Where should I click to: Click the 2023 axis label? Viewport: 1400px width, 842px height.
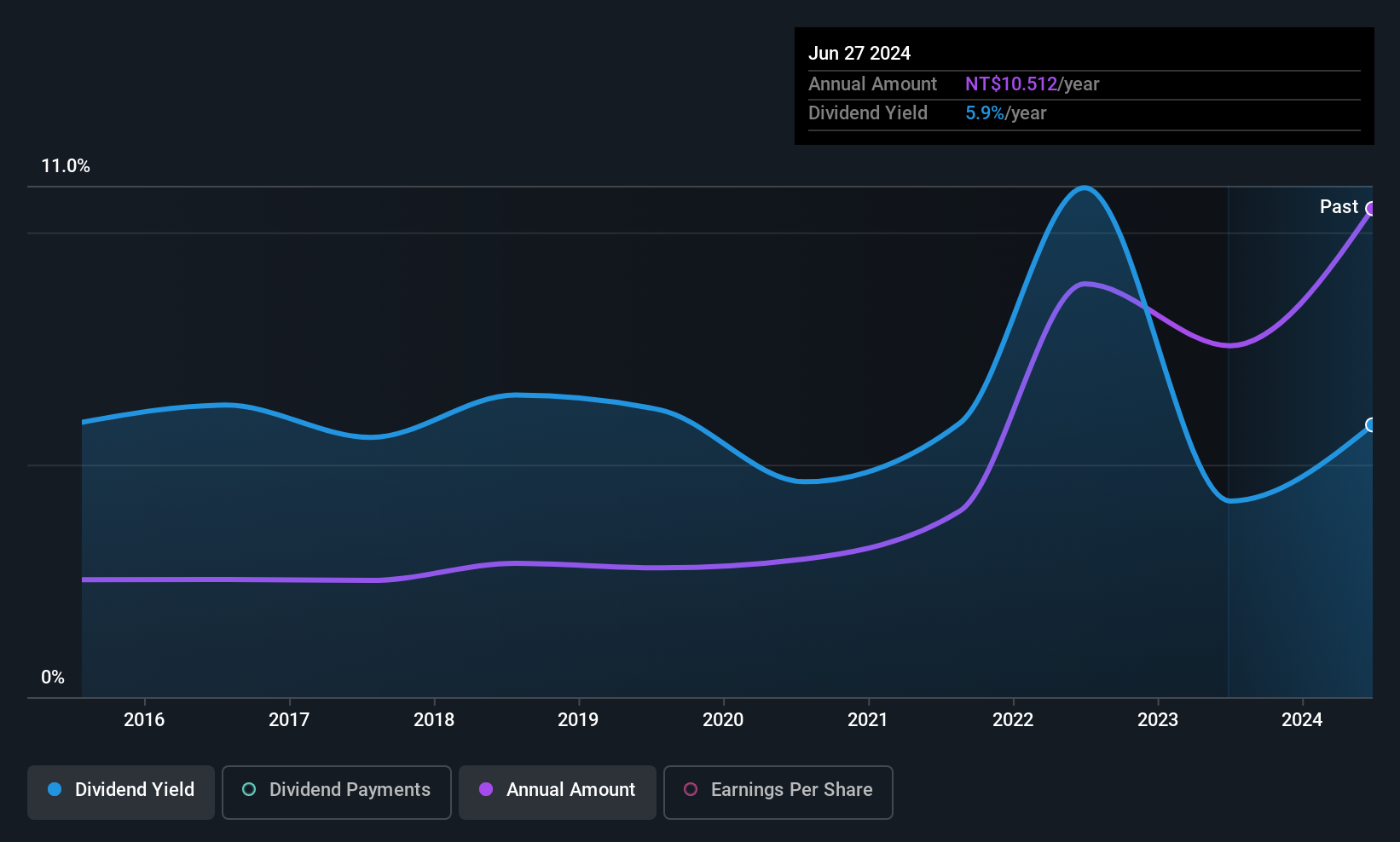1158,719
